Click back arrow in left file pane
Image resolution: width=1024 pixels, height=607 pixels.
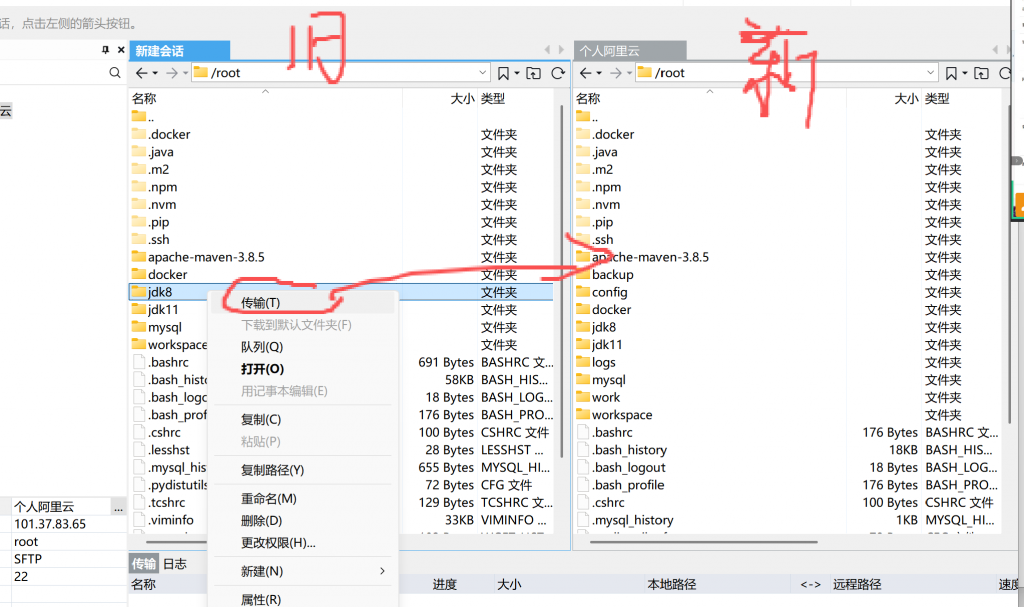(142, 73)
